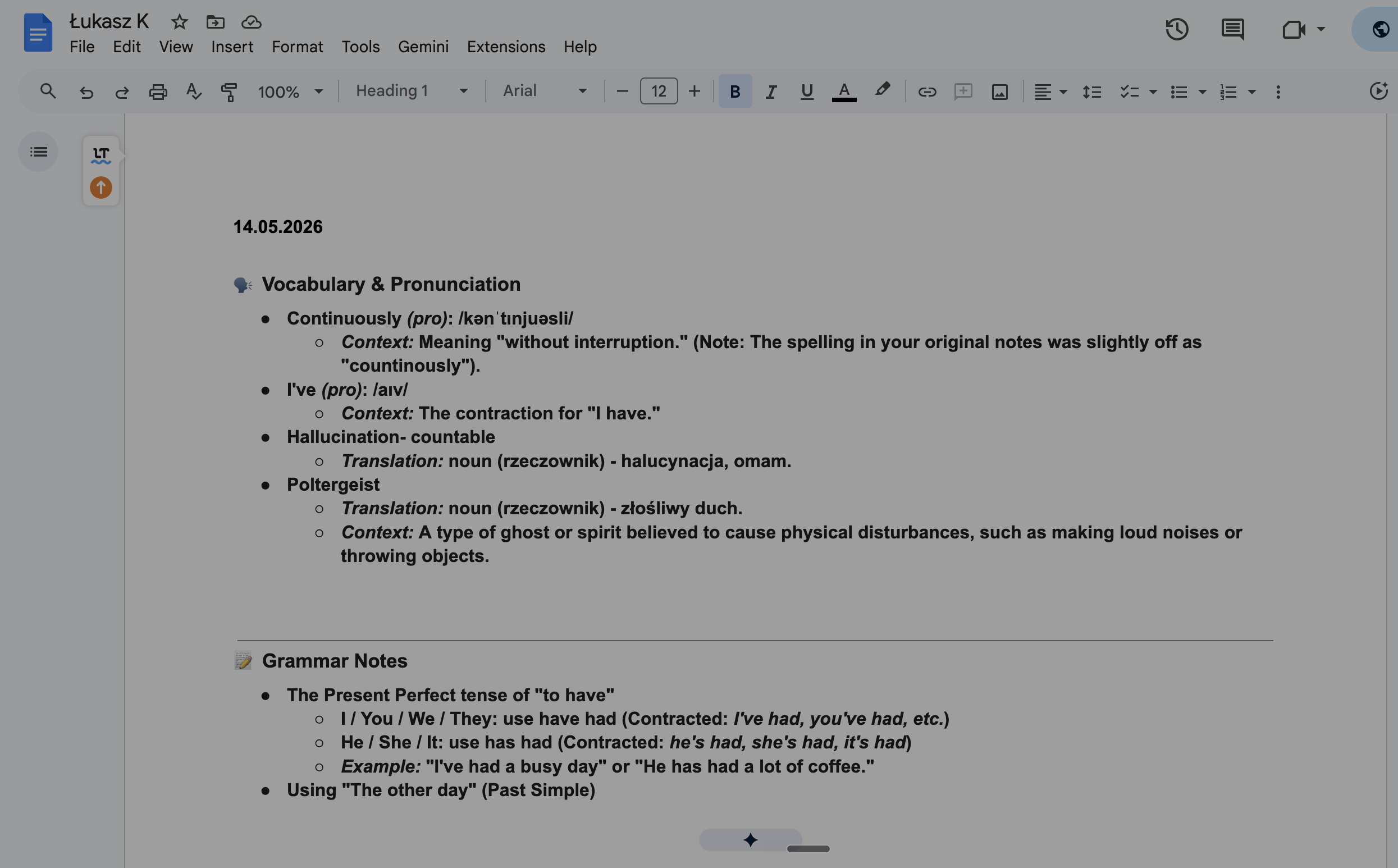This screenshot has width=1398, height=868.
Task: Apply a bulleted list
Action: (x=1179, y=92)
